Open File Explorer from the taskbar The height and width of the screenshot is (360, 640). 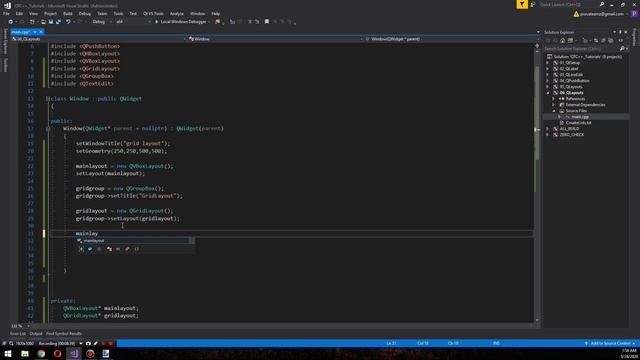coord(25,354)
